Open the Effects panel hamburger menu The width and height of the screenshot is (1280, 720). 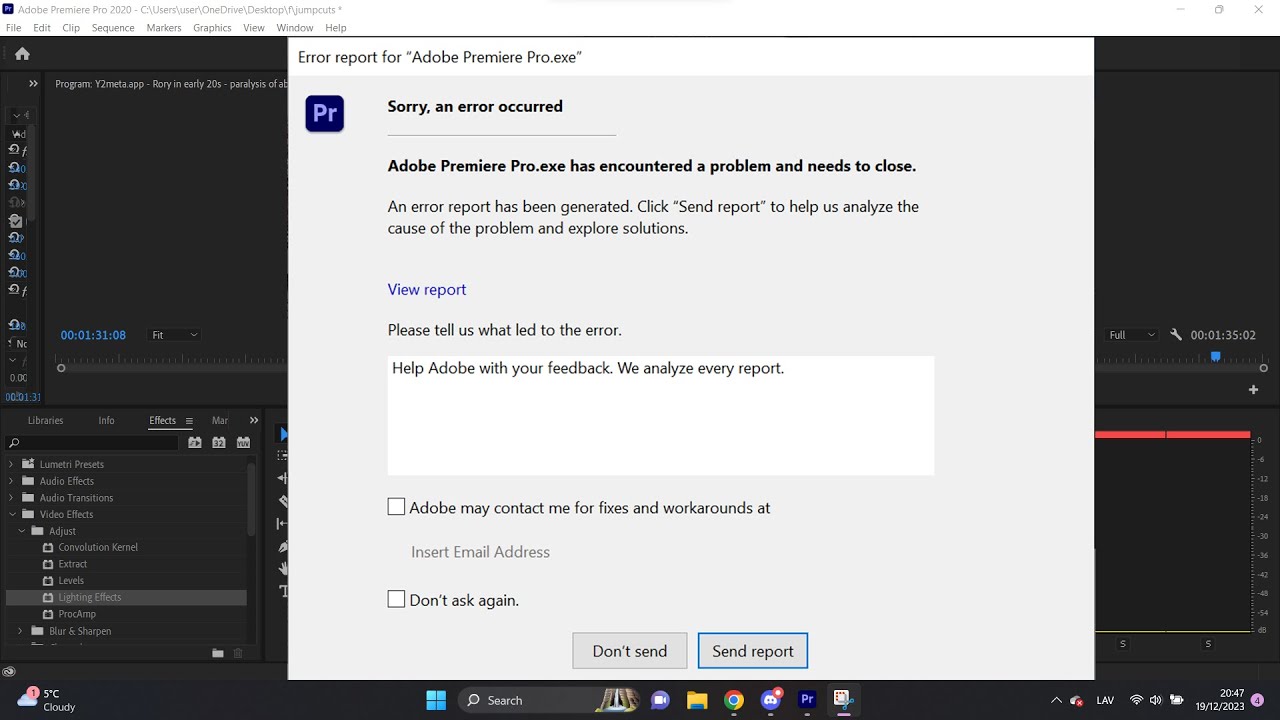click(x=189, y=421)
